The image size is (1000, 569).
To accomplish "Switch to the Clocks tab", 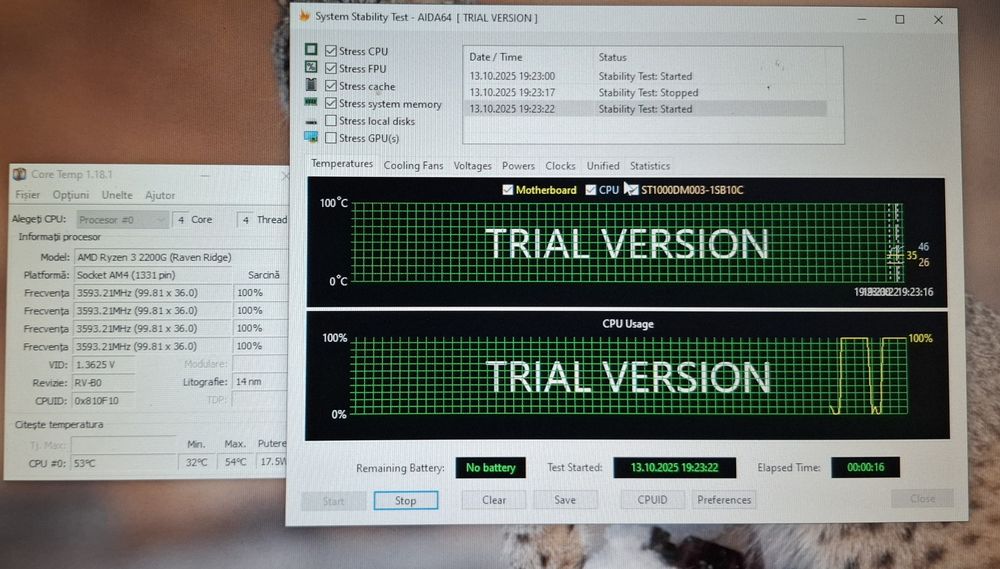I will pos(560,165).
